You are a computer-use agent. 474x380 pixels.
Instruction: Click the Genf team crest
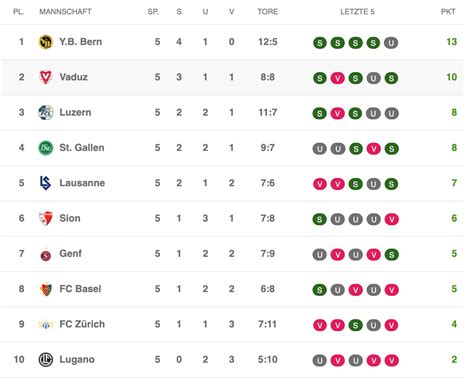click(x=46, y=256)
